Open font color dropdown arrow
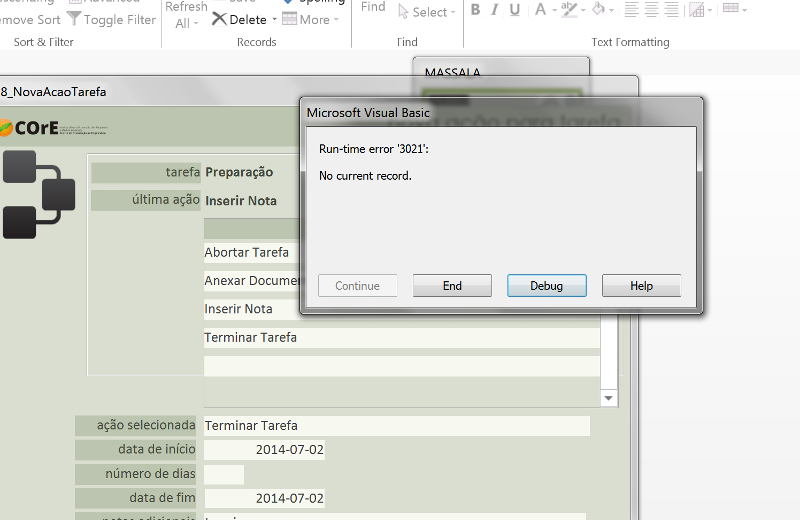800x520 pixels. [x=554, y=10]
